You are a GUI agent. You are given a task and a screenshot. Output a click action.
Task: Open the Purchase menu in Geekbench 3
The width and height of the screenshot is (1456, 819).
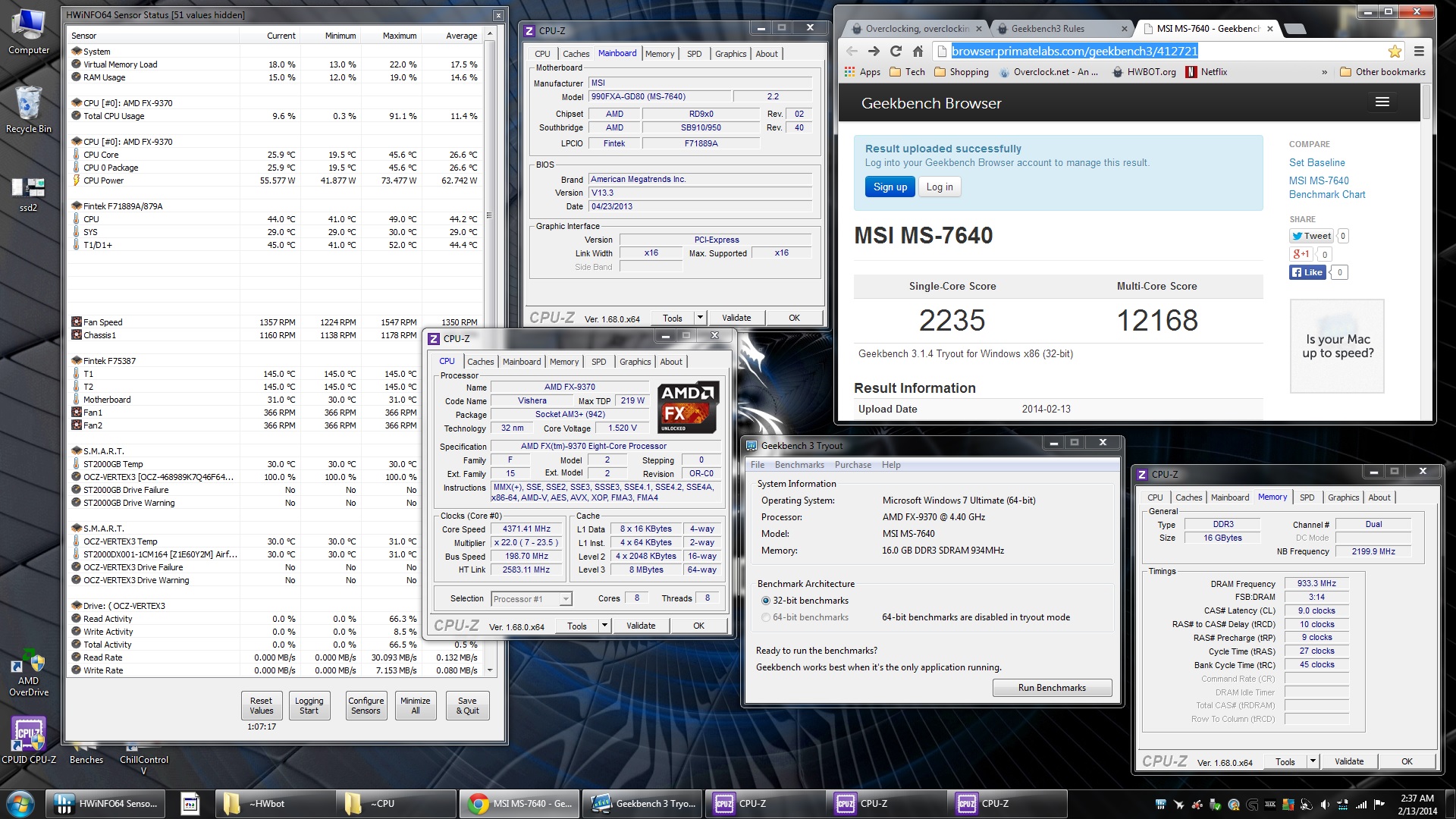point(852,465)
